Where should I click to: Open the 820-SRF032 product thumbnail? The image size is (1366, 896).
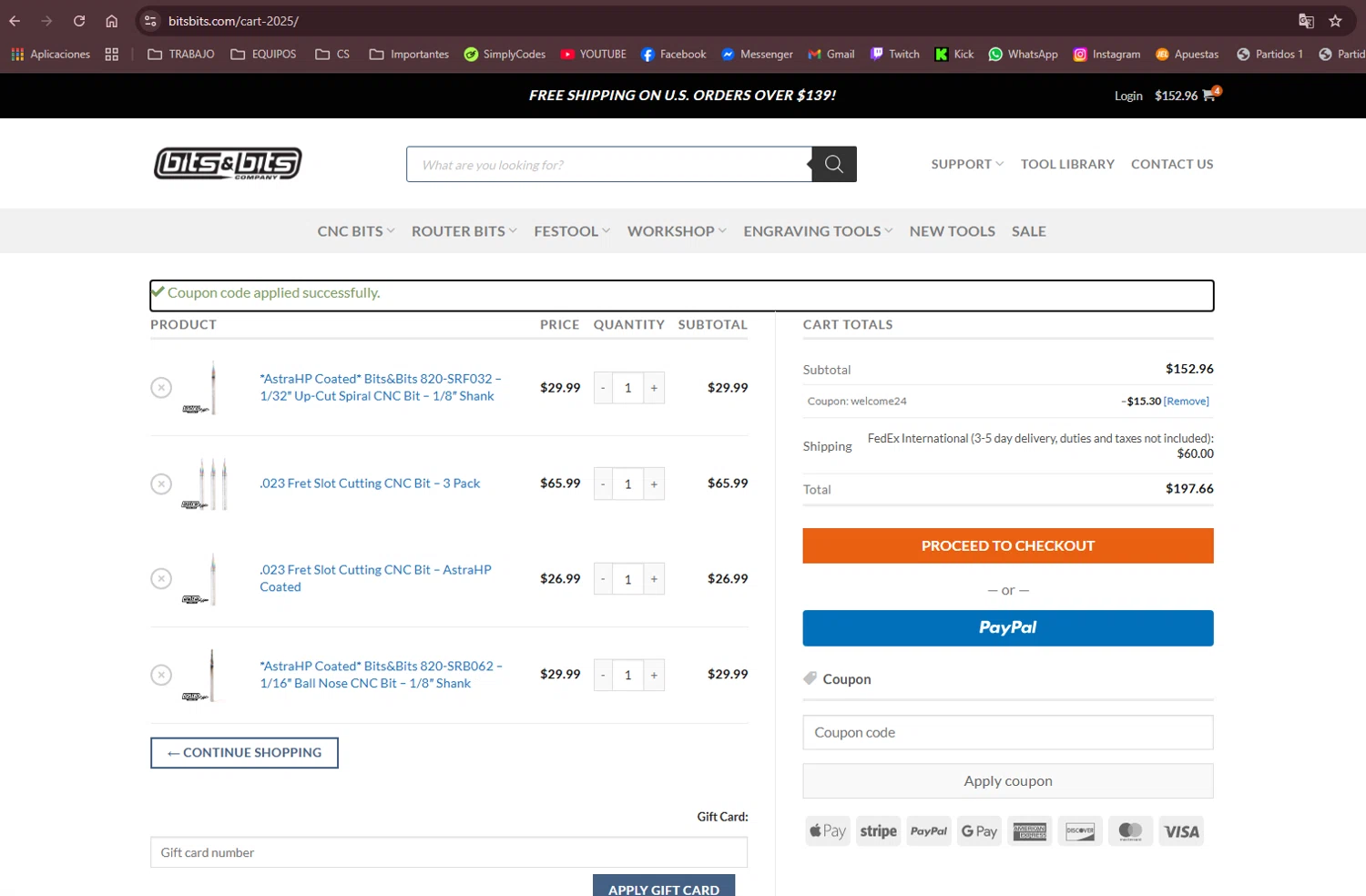(x=211, y=388)
